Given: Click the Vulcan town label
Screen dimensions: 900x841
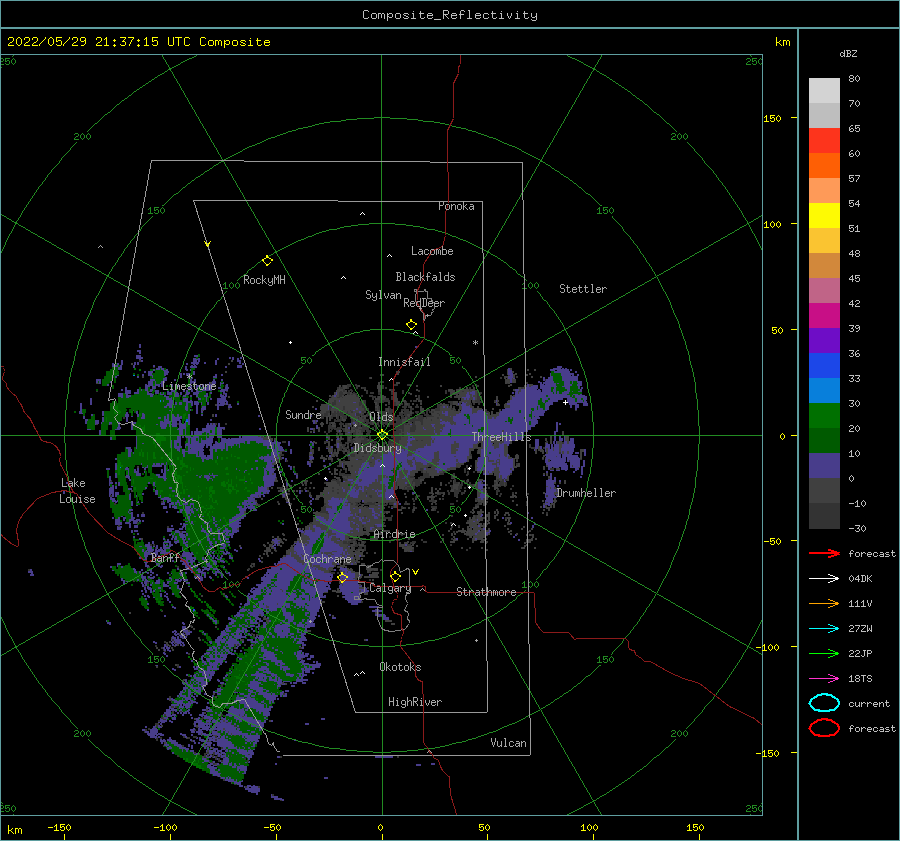Looking at the screenshot, I should click(x=508, y=743).
